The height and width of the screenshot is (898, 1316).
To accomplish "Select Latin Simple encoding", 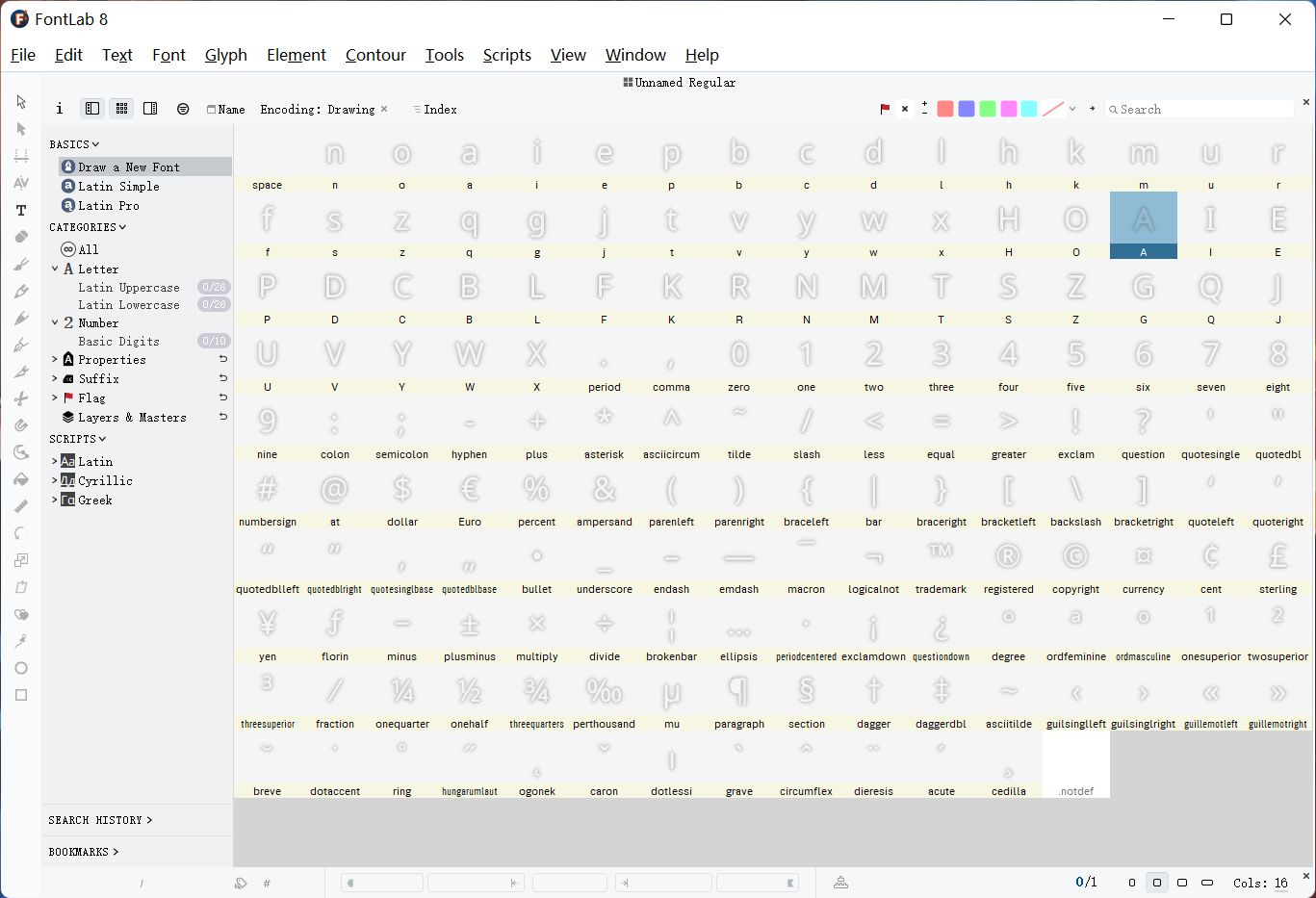I will (x=118, y=186).
